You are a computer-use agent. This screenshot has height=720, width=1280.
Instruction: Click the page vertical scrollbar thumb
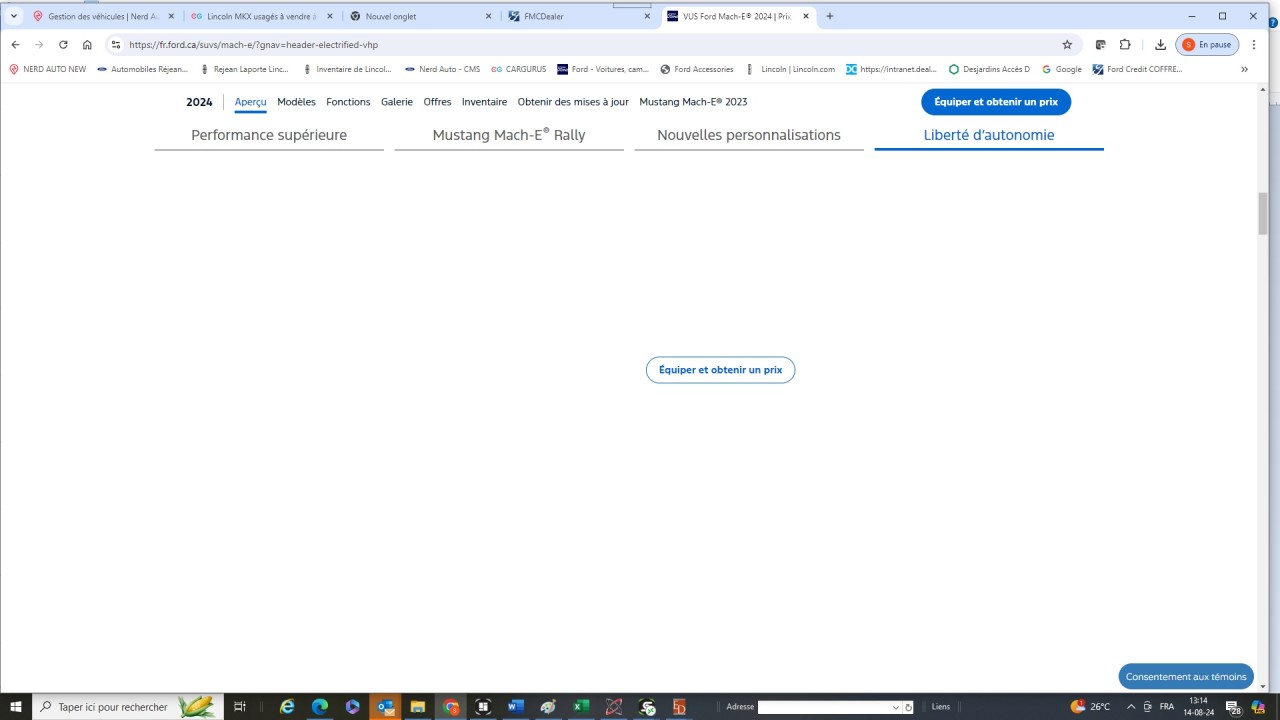point(1263,212)
